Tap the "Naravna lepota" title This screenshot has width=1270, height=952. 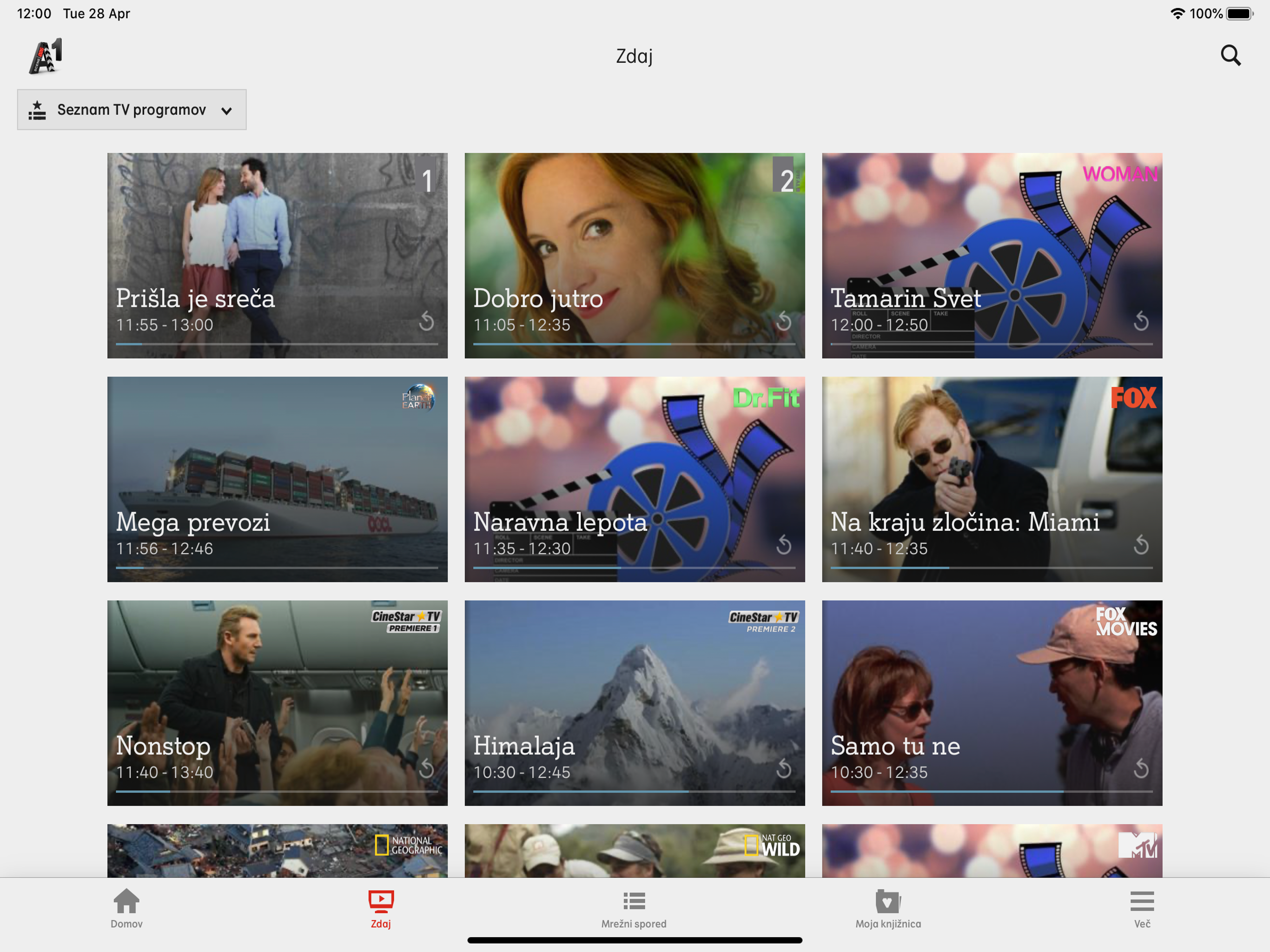[560, 522]
